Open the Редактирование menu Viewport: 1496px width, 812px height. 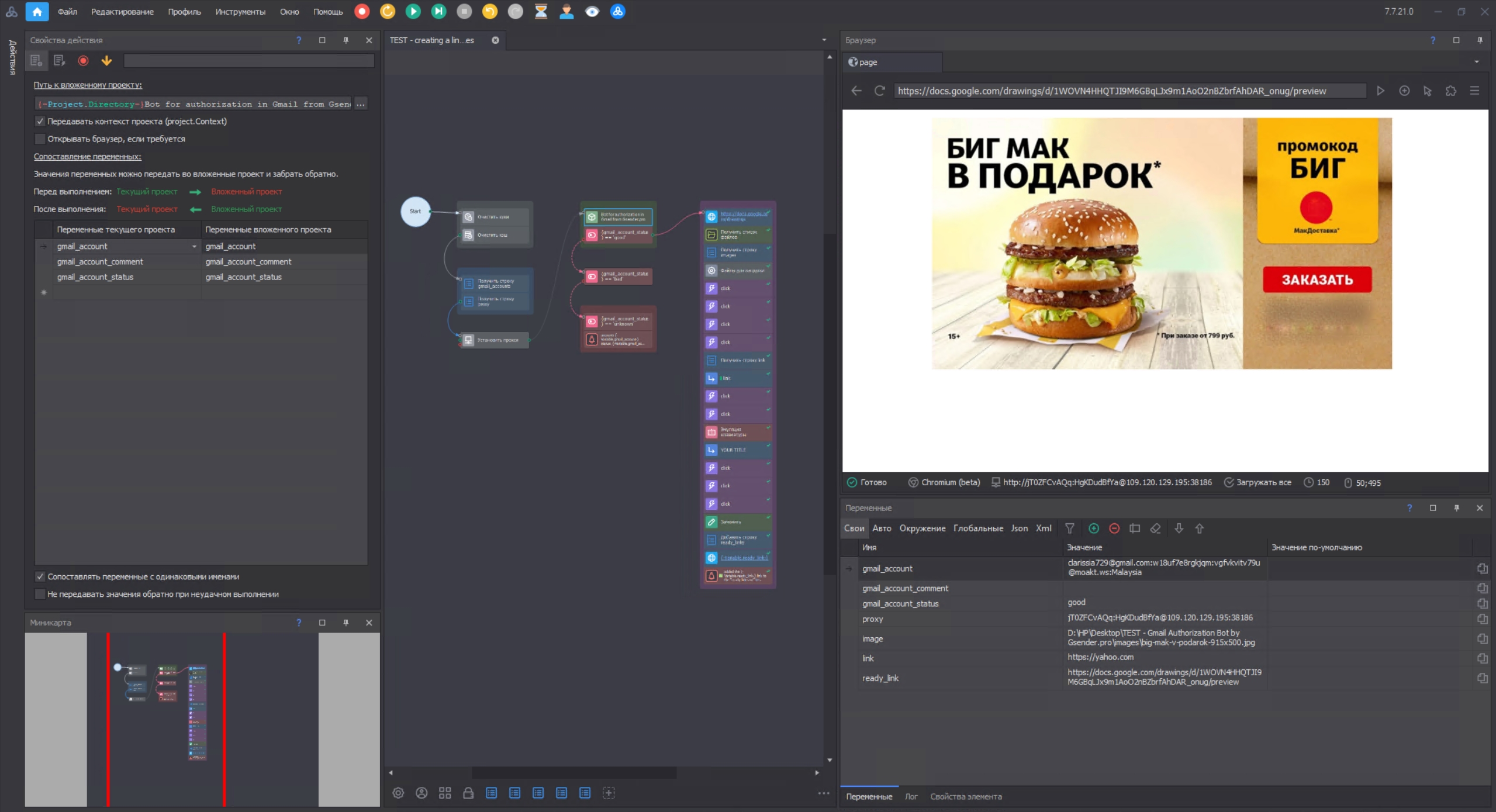(x=122, y=12)
